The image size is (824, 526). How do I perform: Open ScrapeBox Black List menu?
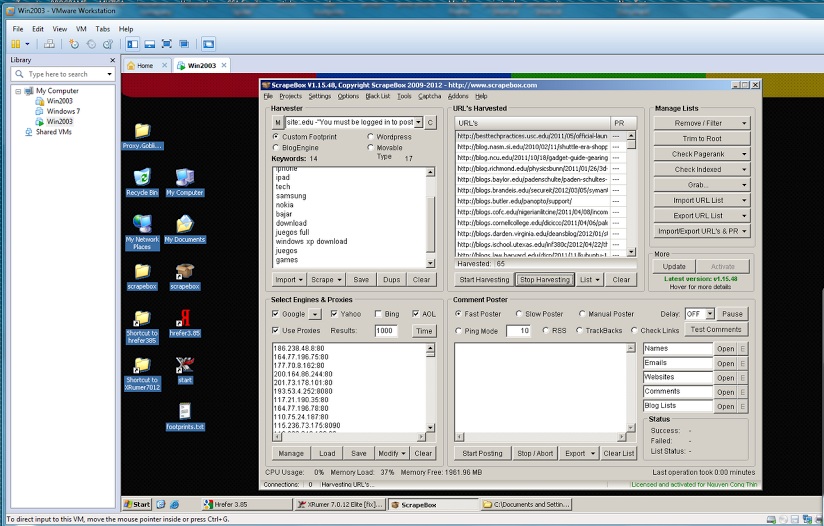378,96
